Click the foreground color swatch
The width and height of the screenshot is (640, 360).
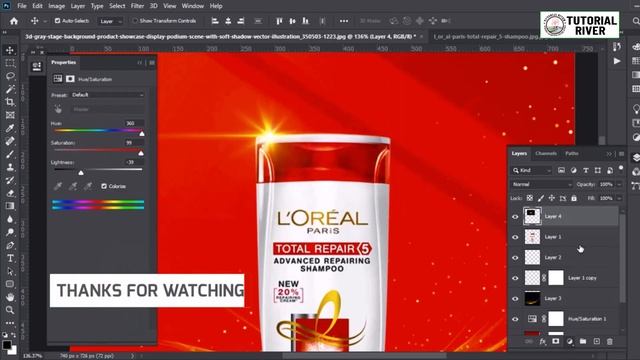click(x=7, y=345)
